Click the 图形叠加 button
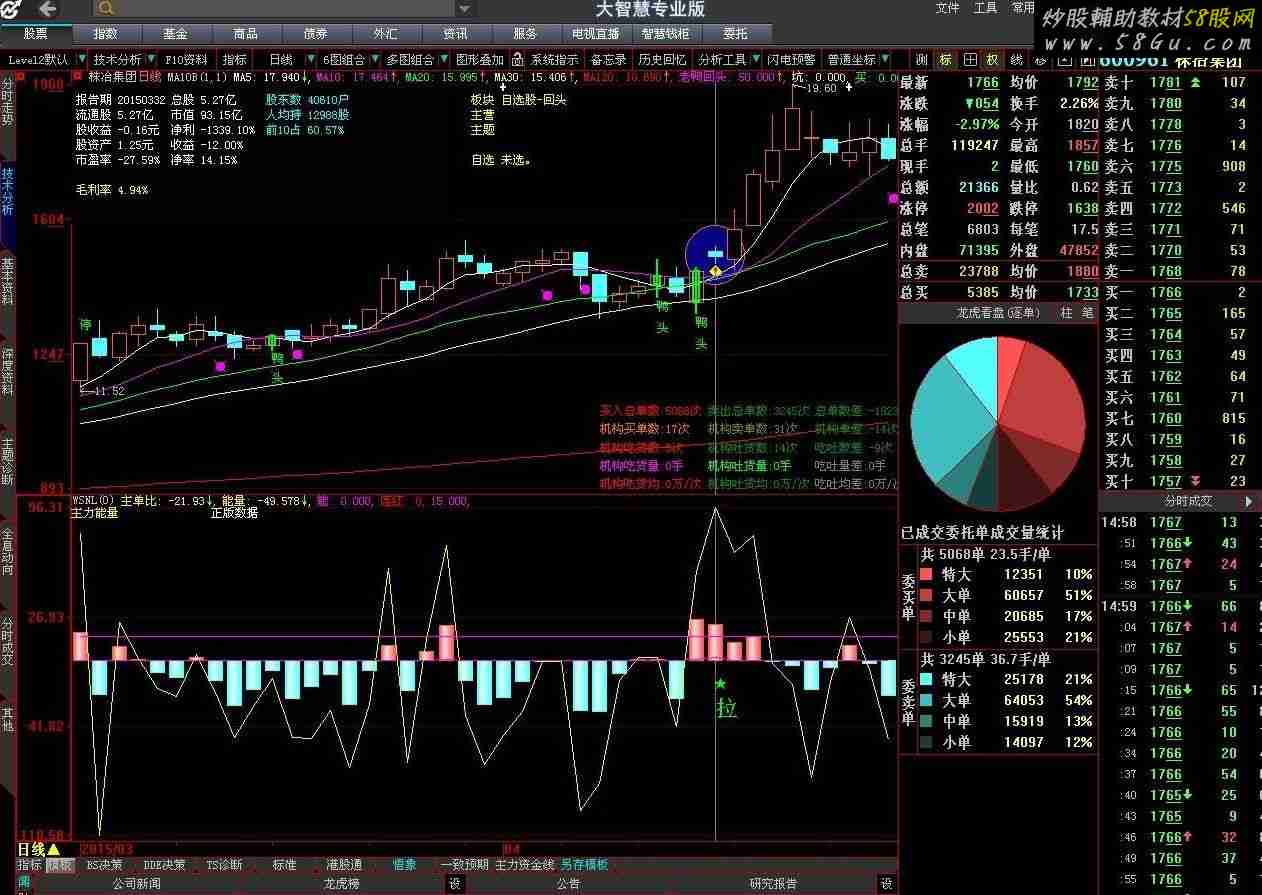This screenshot has width=1262, height=895. [479, 60]
